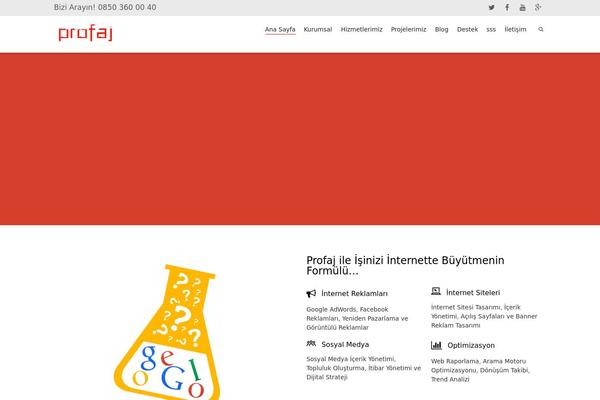This screenshot has width=600, height=400.
Task: Go to Ana Sayfa menu item
Action: [x=280, y=29]
